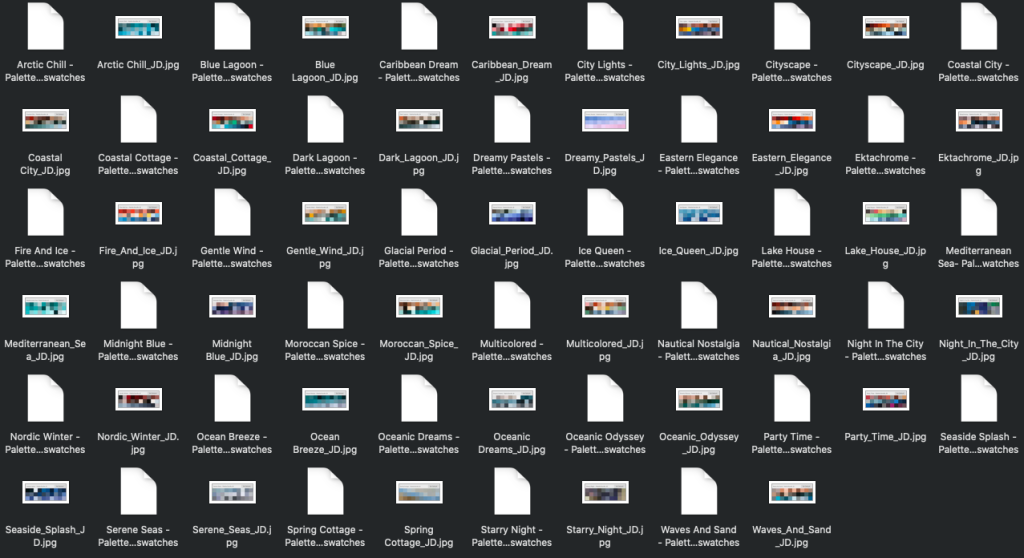Select the Starry Night palette swatches file
Image resolution: width=1024 pixels, height=558 pixels.
(x=512, y=492)
